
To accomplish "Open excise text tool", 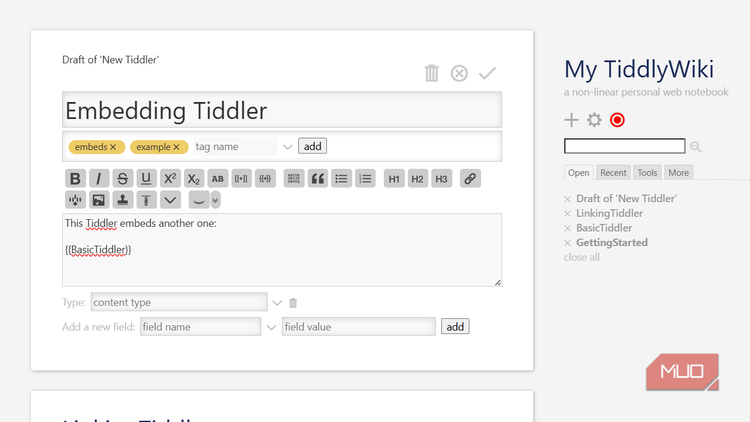I will 75,200.
